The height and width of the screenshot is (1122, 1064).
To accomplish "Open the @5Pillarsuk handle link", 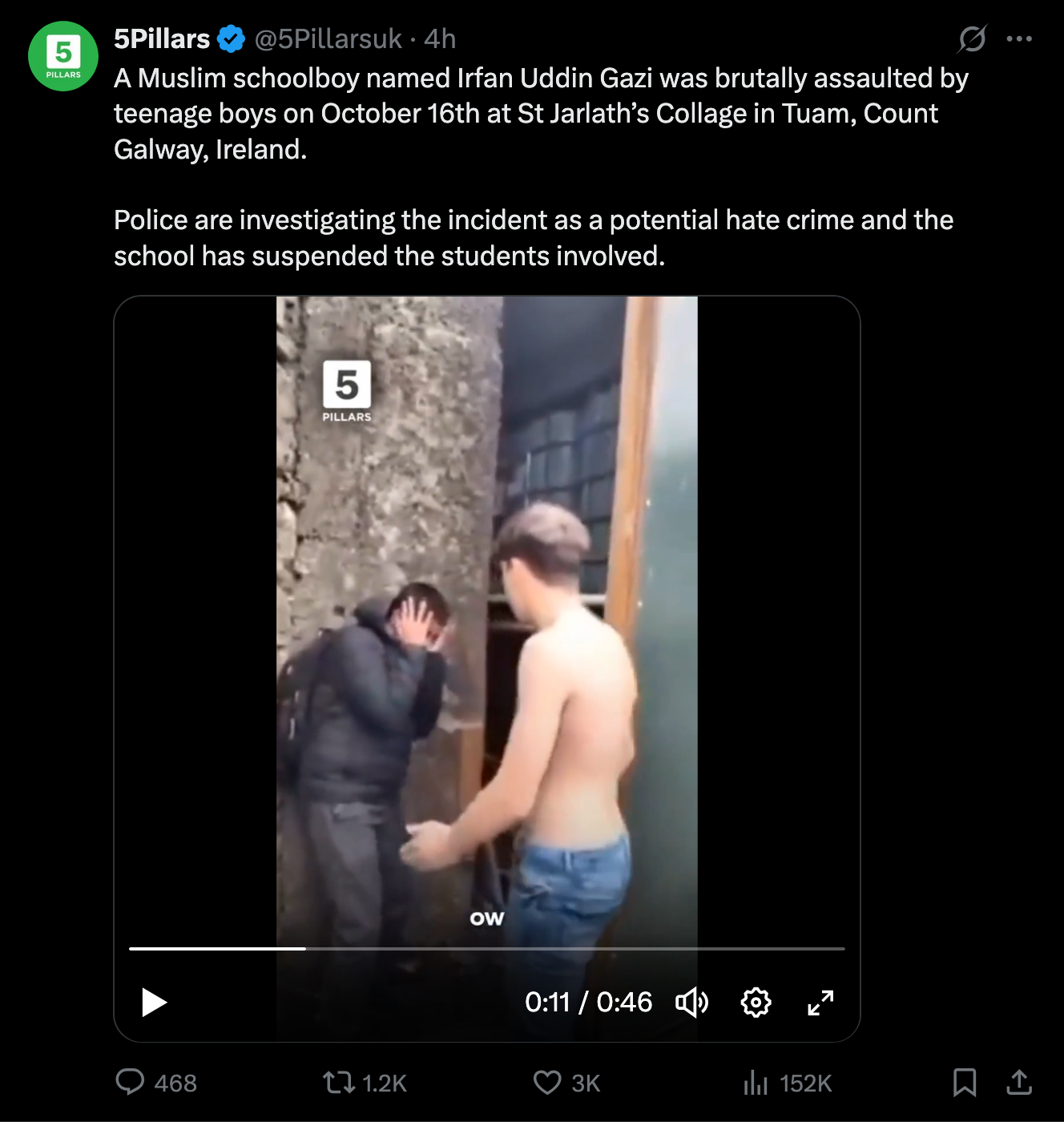I will (328, 38).
